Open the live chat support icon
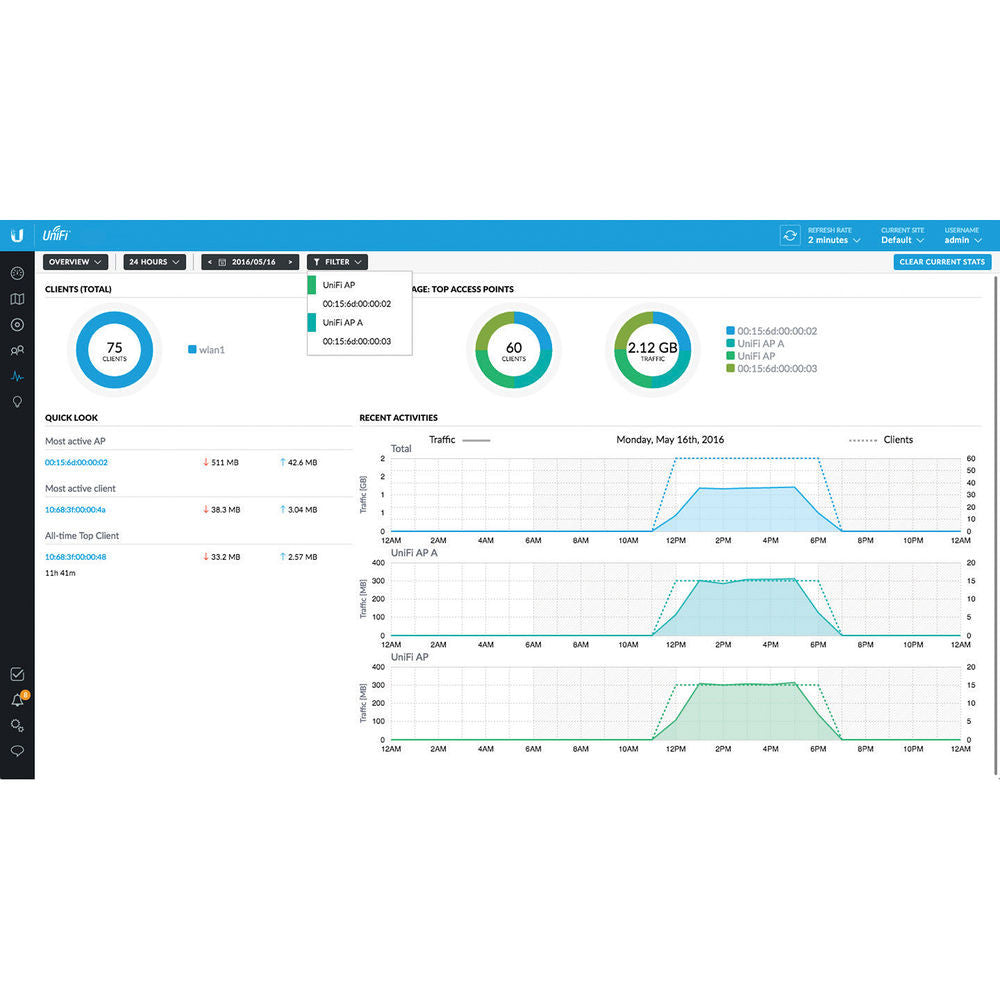This screenshot has width=1000, height=1000. pos(17,751)
